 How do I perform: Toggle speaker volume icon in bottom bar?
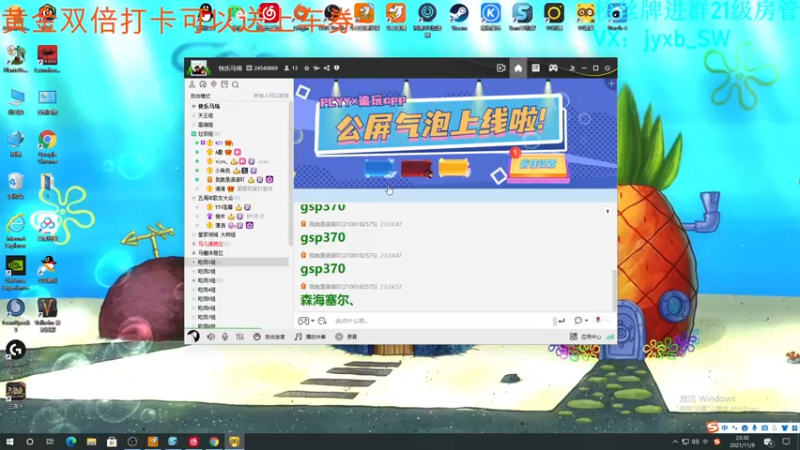coord(211,337)
